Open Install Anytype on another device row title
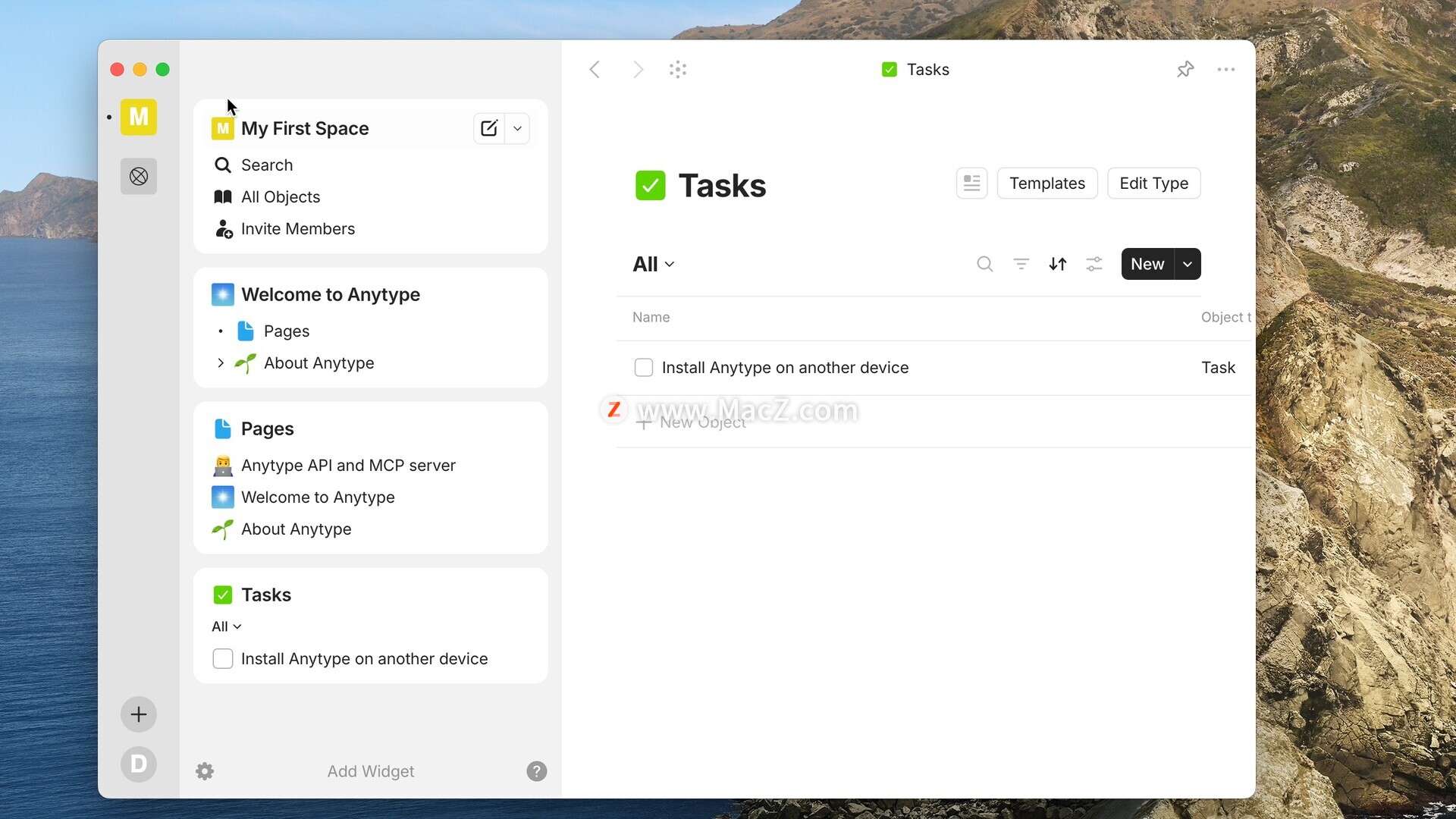The height and width of the screenshot is (819, 1456). [785, 368]
